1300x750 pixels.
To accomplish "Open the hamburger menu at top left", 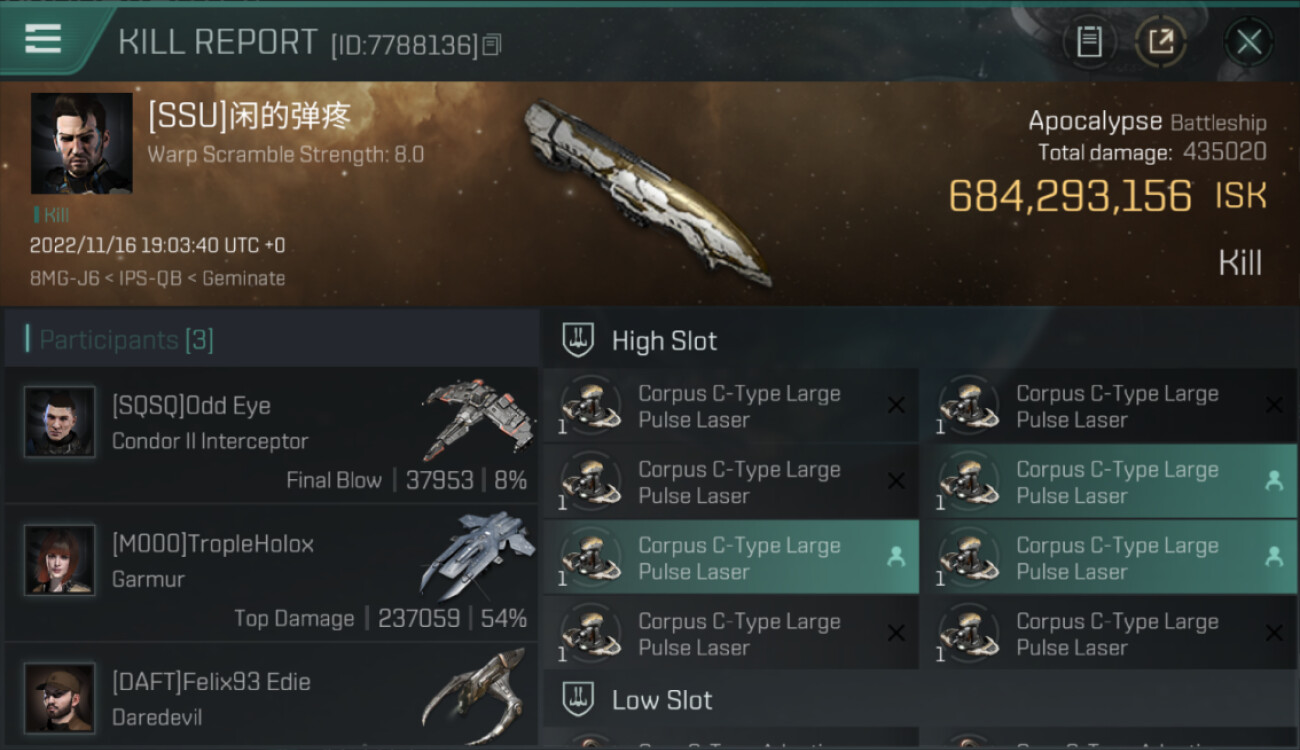I will coord(43,39).
